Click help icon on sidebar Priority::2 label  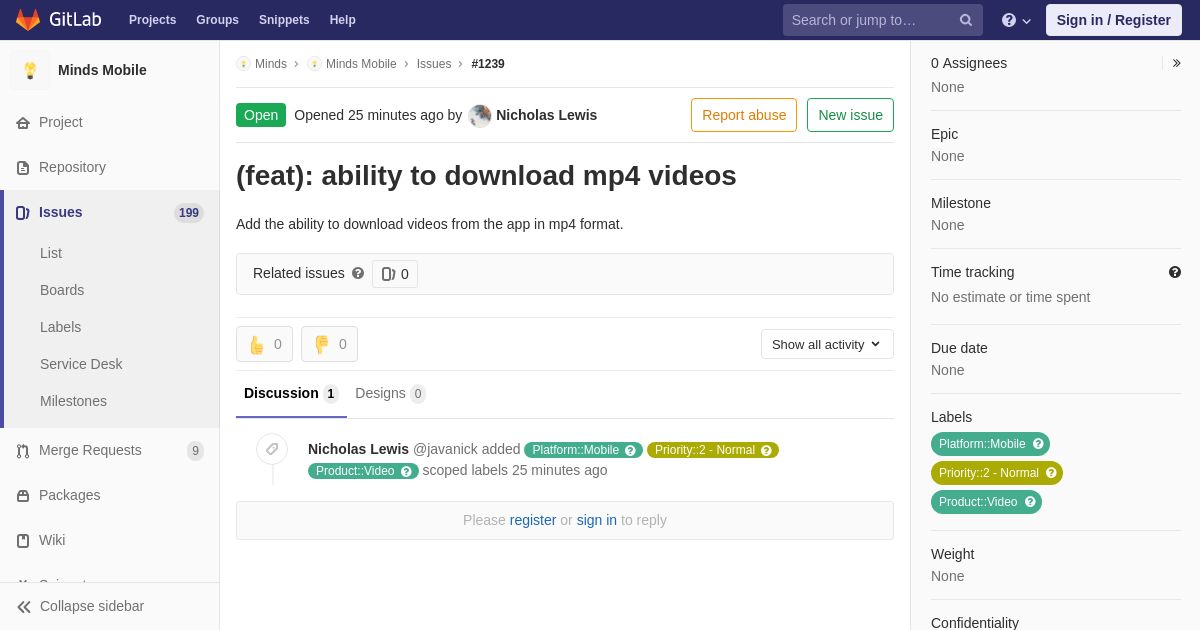[1051, 473]
